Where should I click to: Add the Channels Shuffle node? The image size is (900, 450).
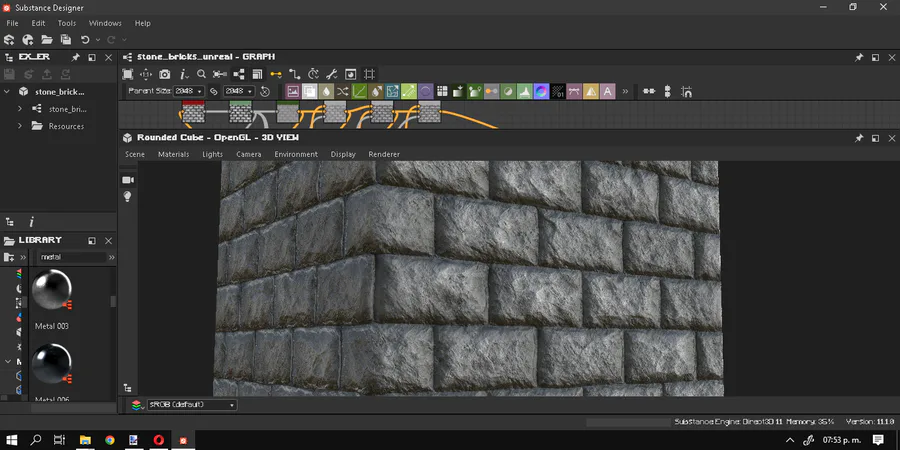(343, 91)
